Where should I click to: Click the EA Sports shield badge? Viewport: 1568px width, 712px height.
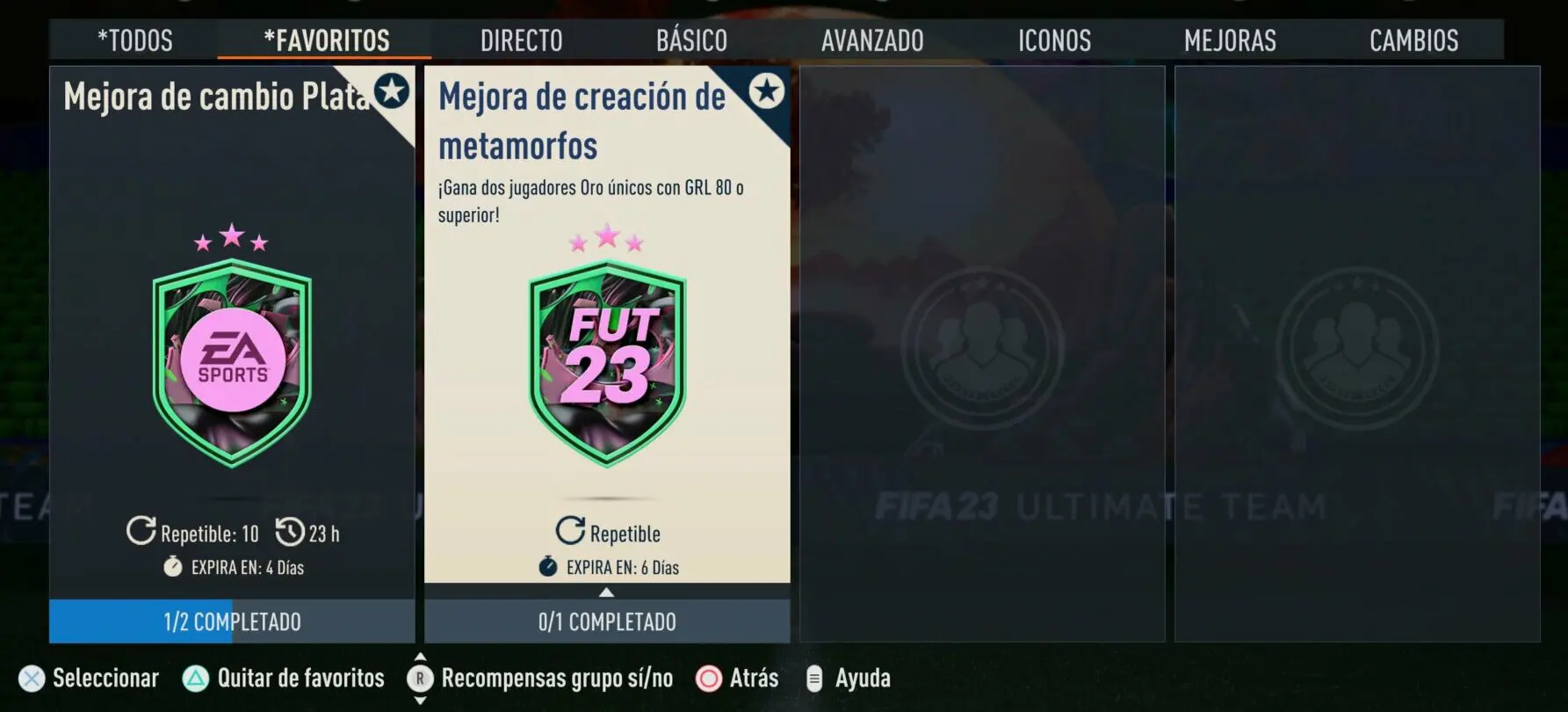(232, 362)
